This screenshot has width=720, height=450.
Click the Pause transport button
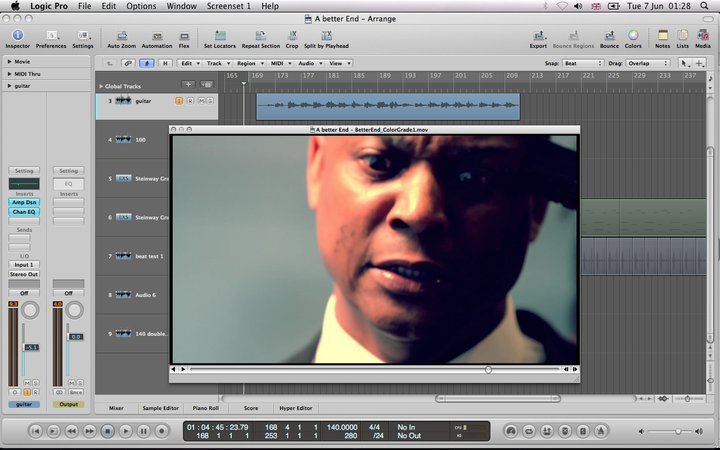143,431
